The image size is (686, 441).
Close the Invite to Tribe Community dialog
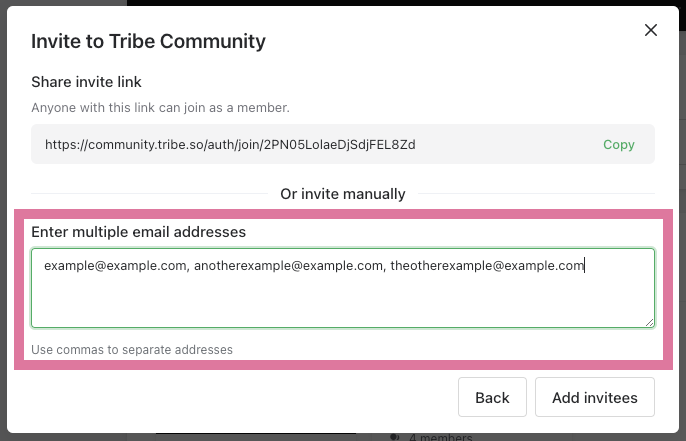point(651,30)
